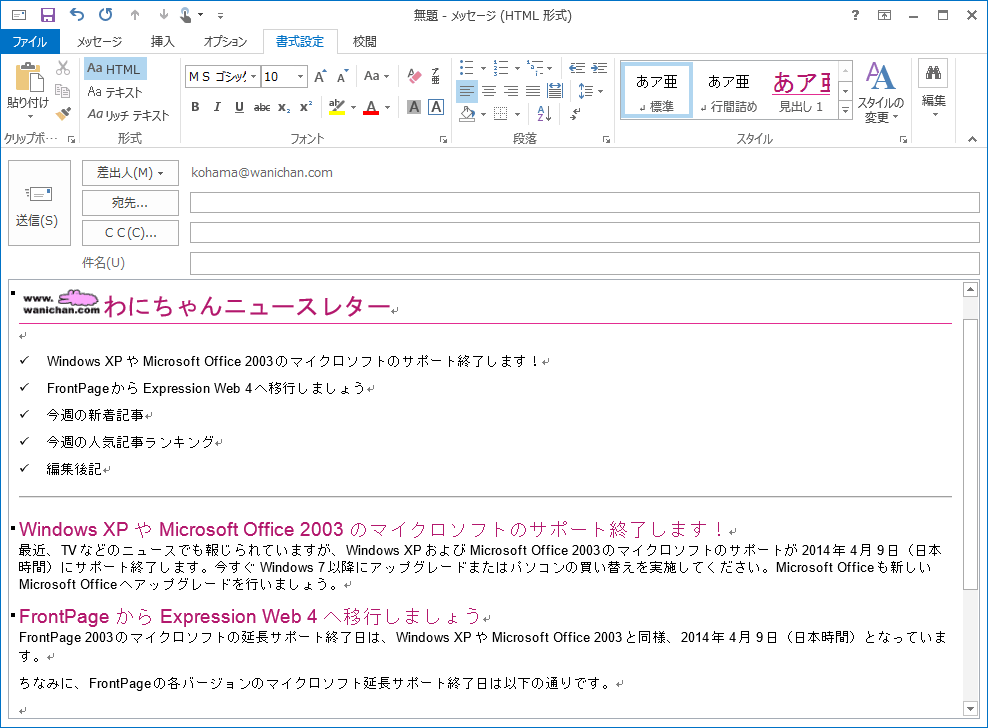The height and width of the screenshot is (728, 988).
Task: Click the Increase Indent icon
Action: 599,68
